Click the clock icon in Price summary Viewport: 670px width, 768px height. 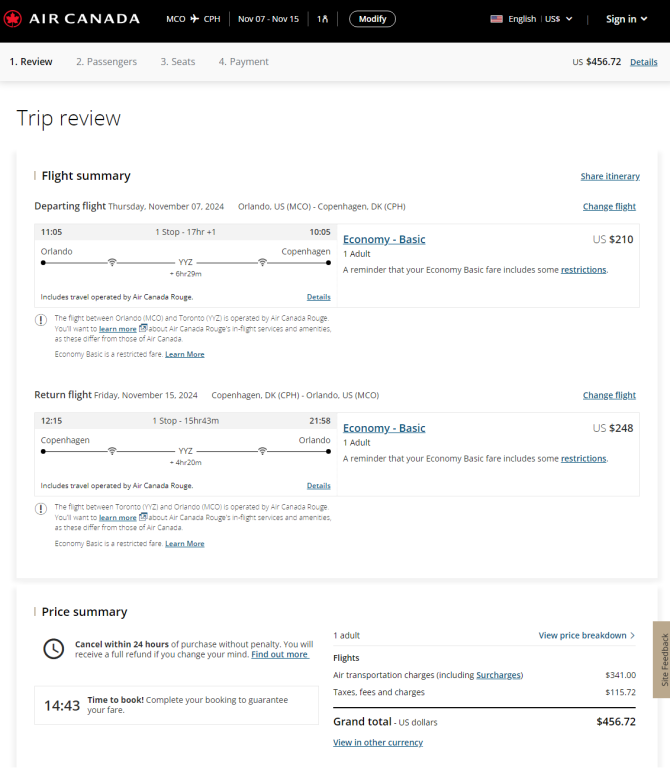click(x=54, y=649)
